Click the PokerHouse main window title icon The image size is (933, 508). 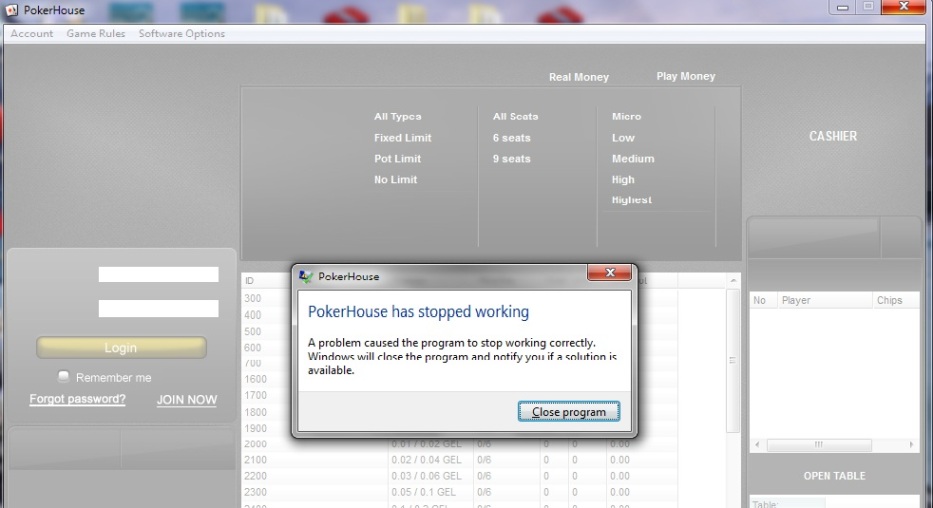click(12, 10)
